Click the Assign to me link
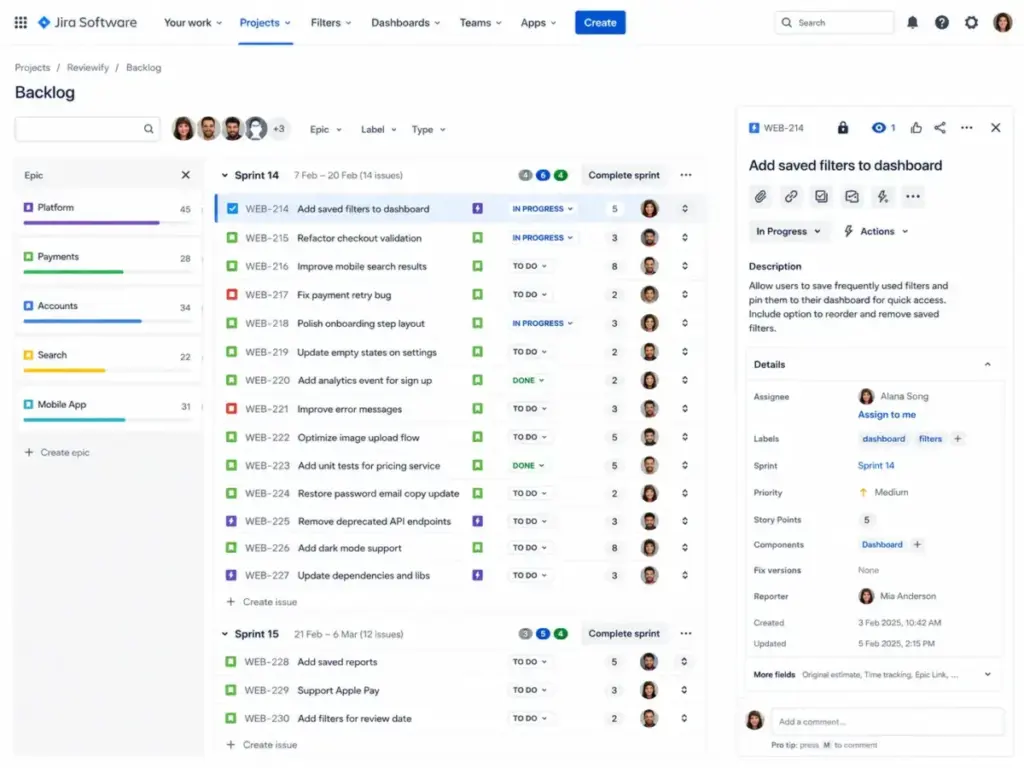This screenshot has width=1024, height=768. [x=886, y=415]
